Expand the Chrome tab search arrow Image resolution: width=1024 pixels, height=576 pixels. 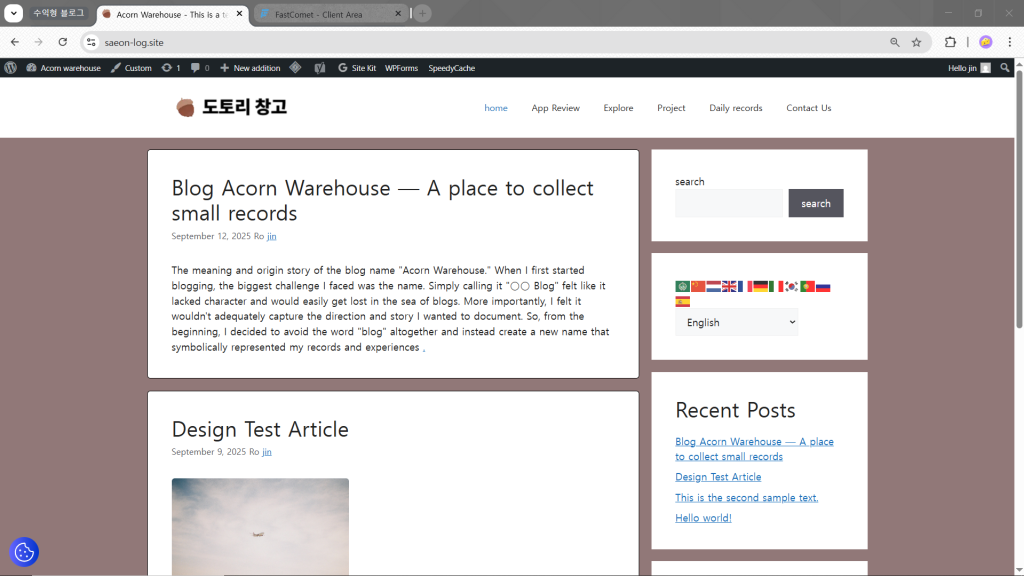[x=14, y=13]
